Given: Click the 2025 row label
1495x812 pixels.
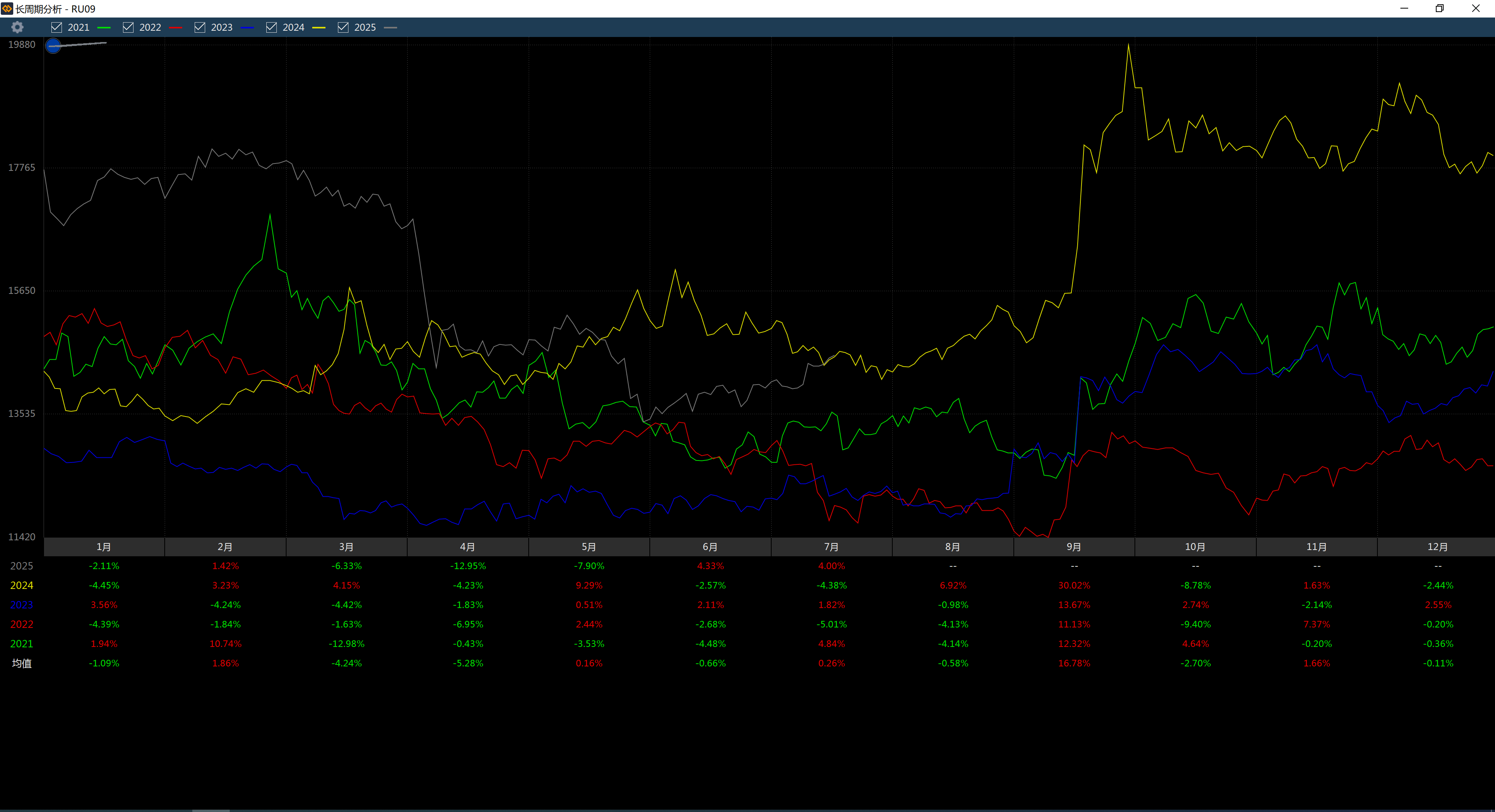Looking at the screenshot, I should (x=21, y=566).
